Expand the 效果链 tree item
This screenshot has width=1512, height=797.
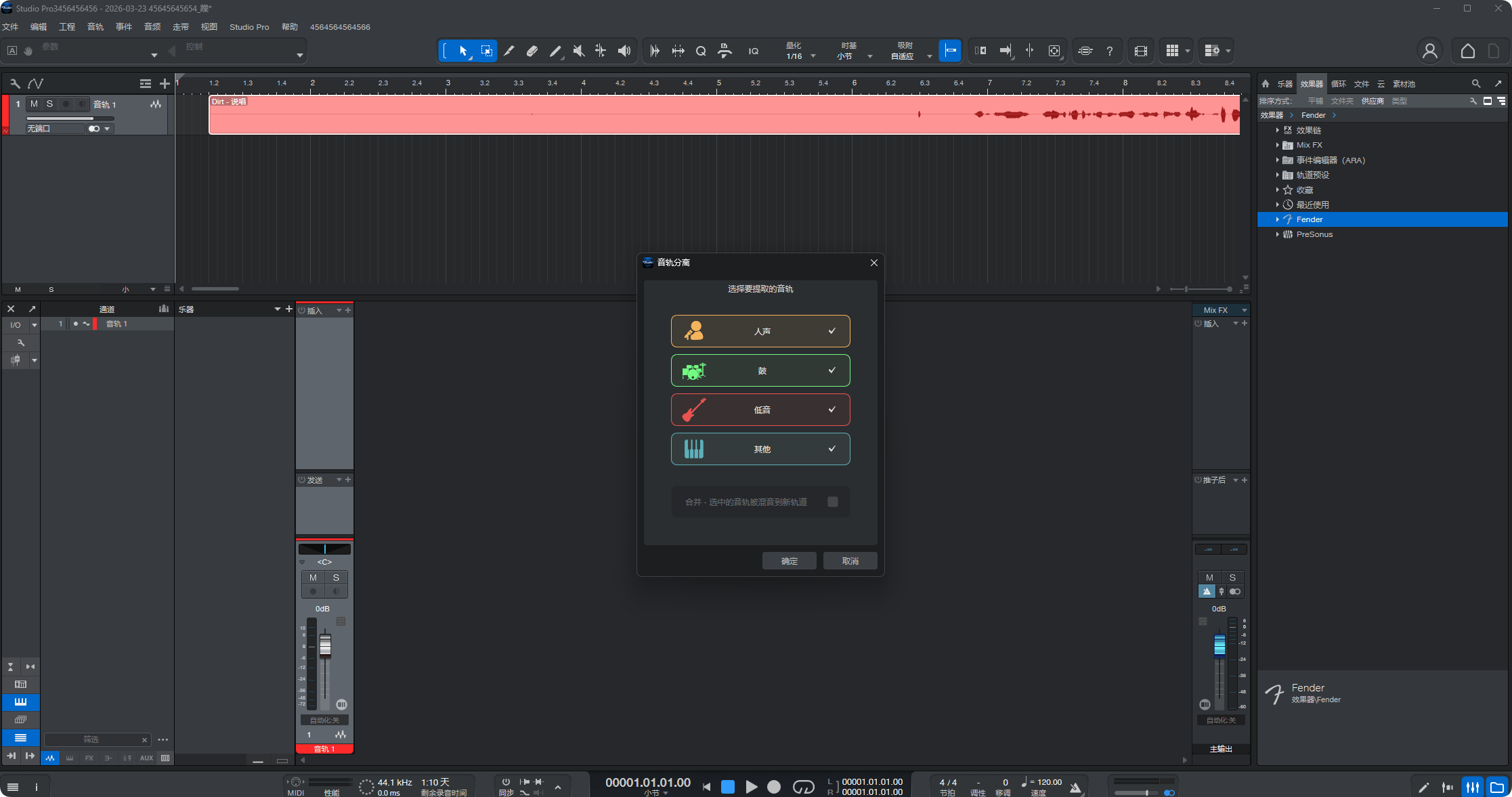(x=1277, y=130)
